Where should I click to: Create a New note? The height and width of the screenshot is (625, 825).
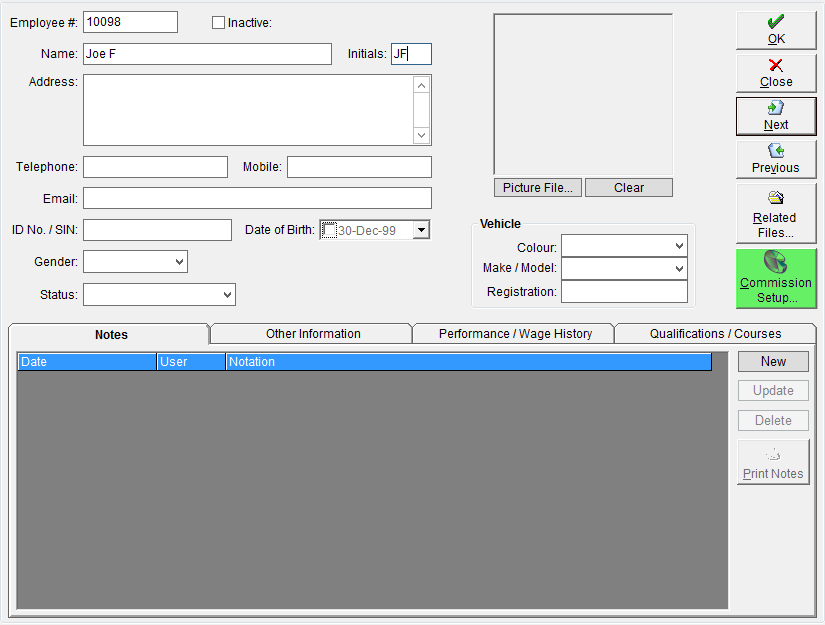773,361
